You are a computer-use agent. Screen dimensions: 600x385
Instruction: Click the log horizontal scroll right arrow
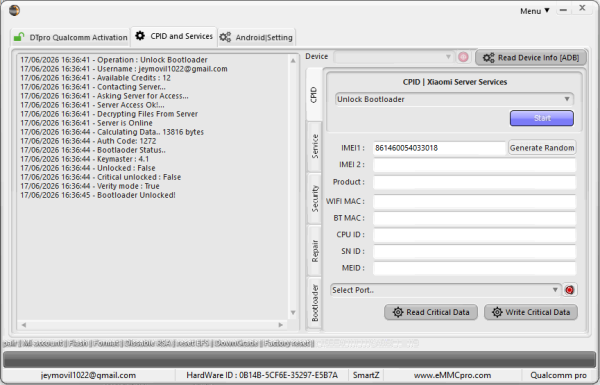pos(280,325)
